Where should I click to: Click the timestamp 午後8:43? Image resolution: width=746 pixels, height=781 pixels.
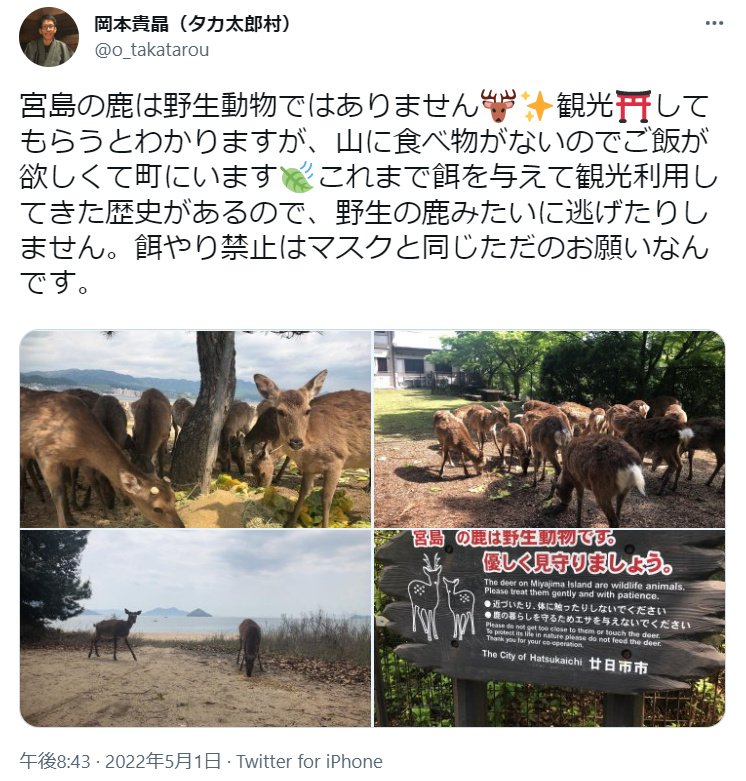pyautogui.click(x=55, y=762)
